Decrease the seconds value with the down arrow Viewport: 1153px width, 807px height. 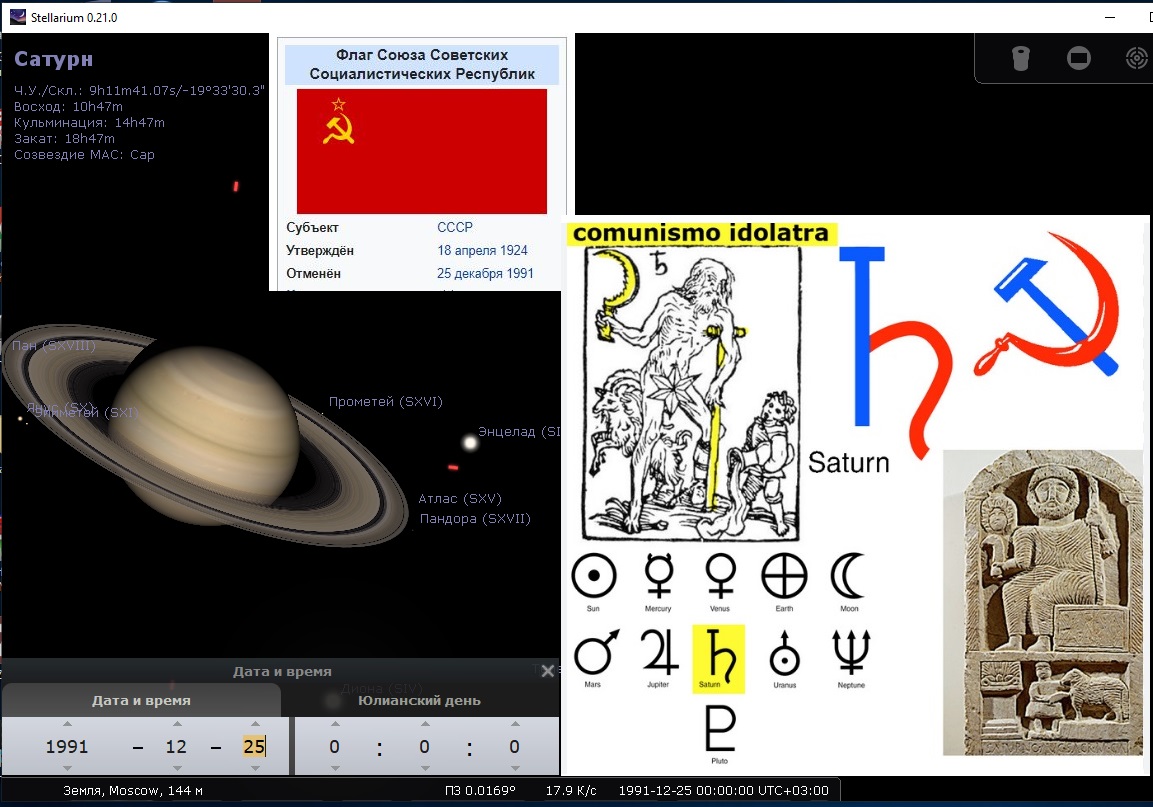pyautogui.click(x=515, y=768)
